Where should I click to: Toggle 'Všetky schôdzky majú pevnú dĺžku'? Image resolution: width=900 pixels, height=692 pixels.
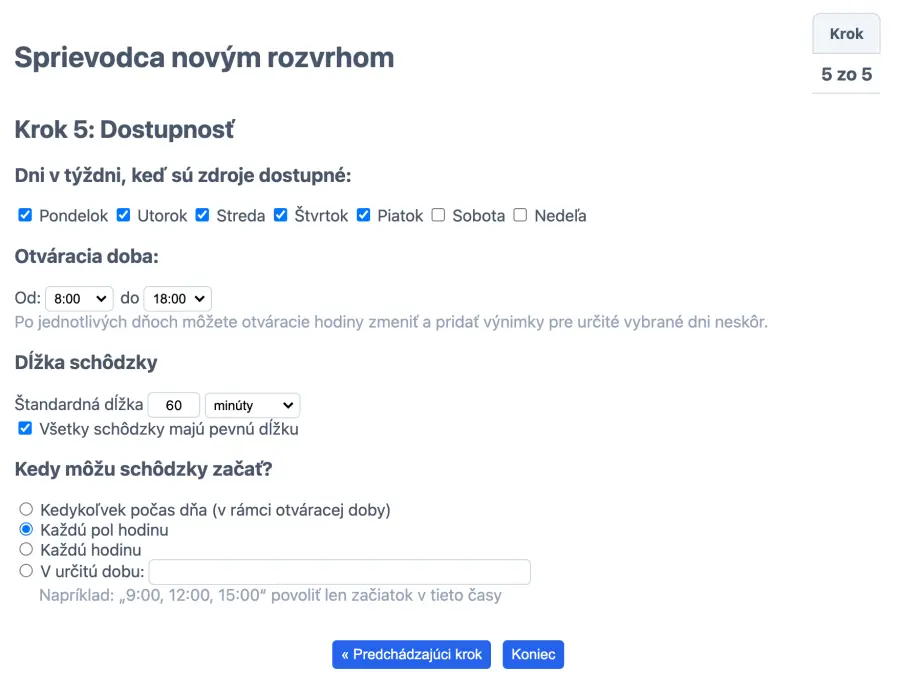pyautogui.click(x=26, y=429)
